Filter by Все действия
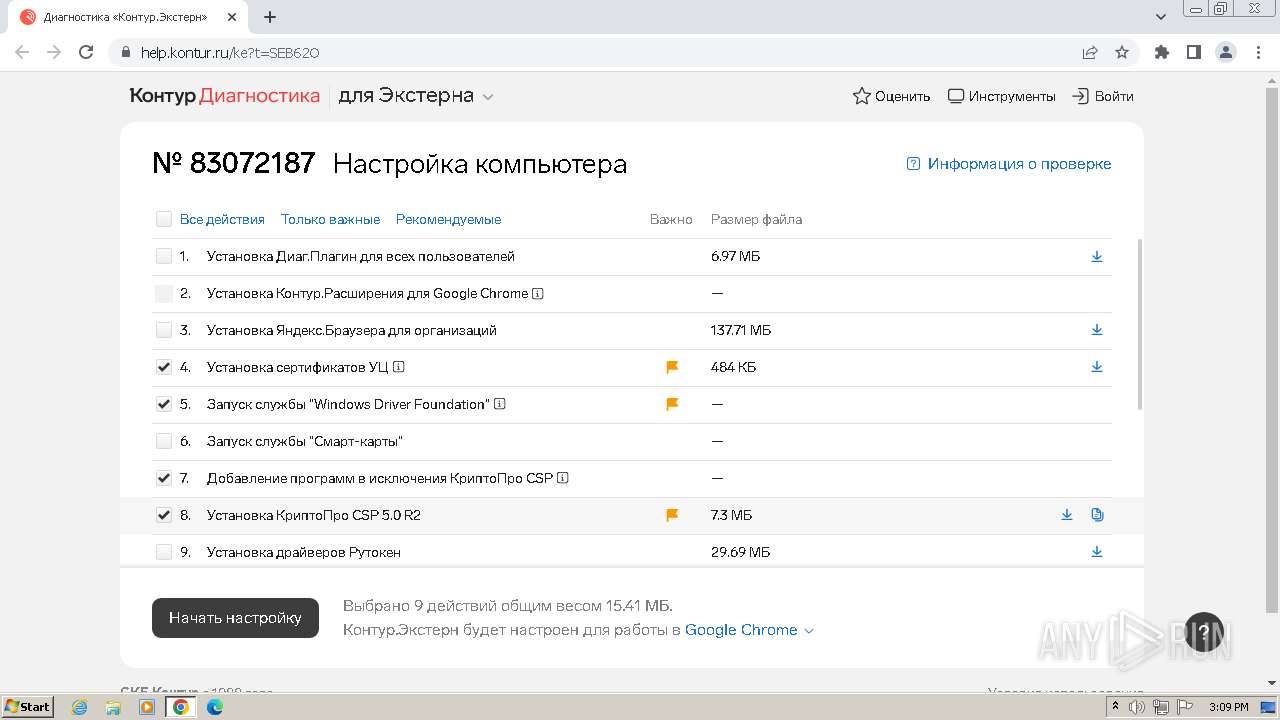This screenshot has height=720, width=1280. 222,219
